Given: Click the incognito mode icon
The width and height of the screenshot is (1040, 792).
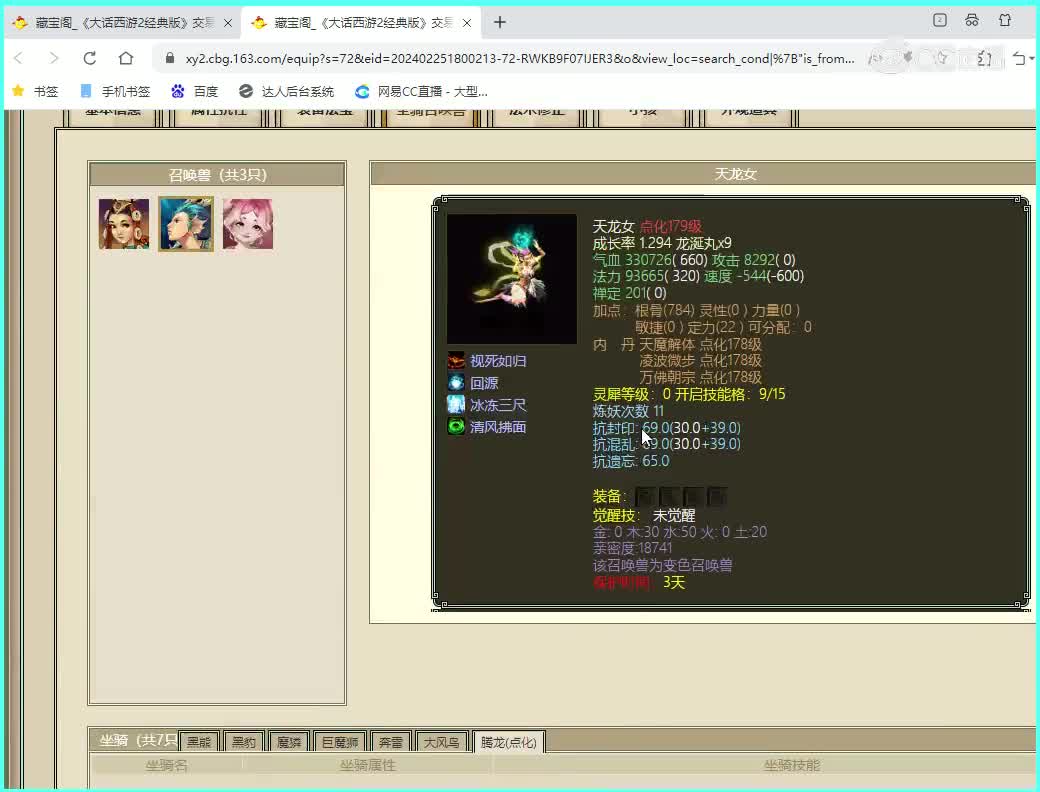Looking at the screenshot, I should coord(972,20).
